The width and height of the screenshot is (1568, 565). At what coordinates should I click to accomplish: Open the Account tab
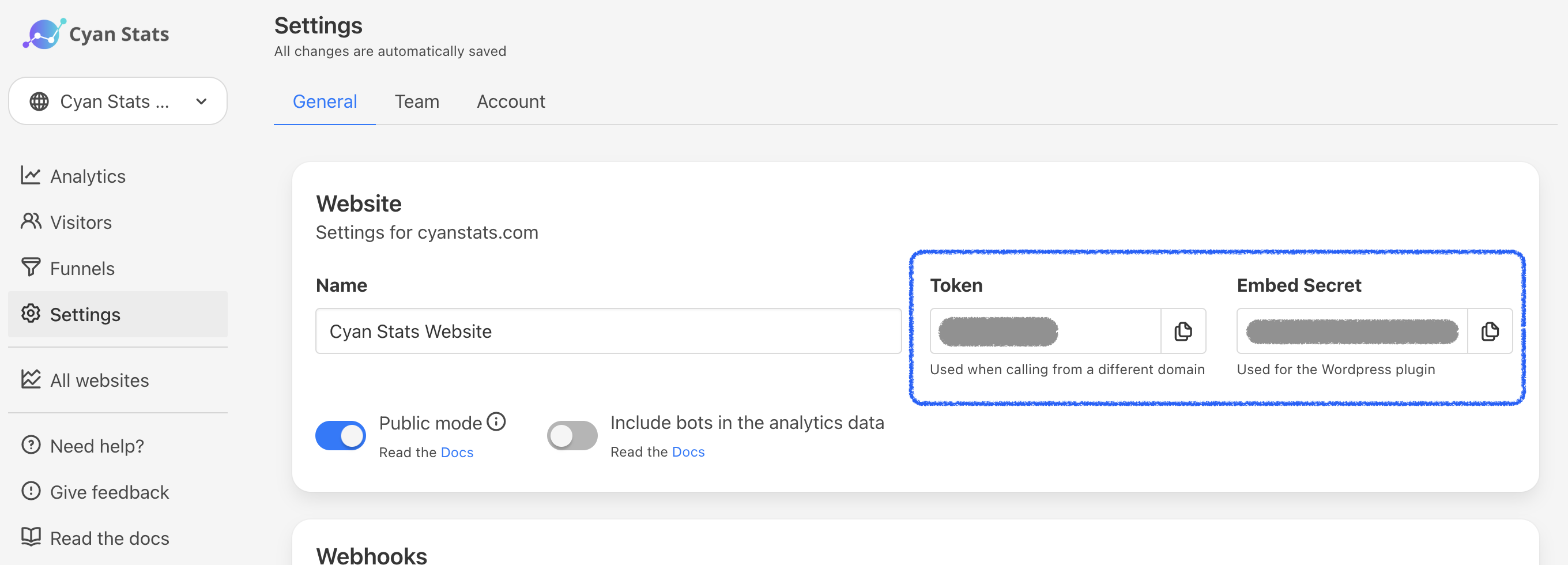point(511,101)
